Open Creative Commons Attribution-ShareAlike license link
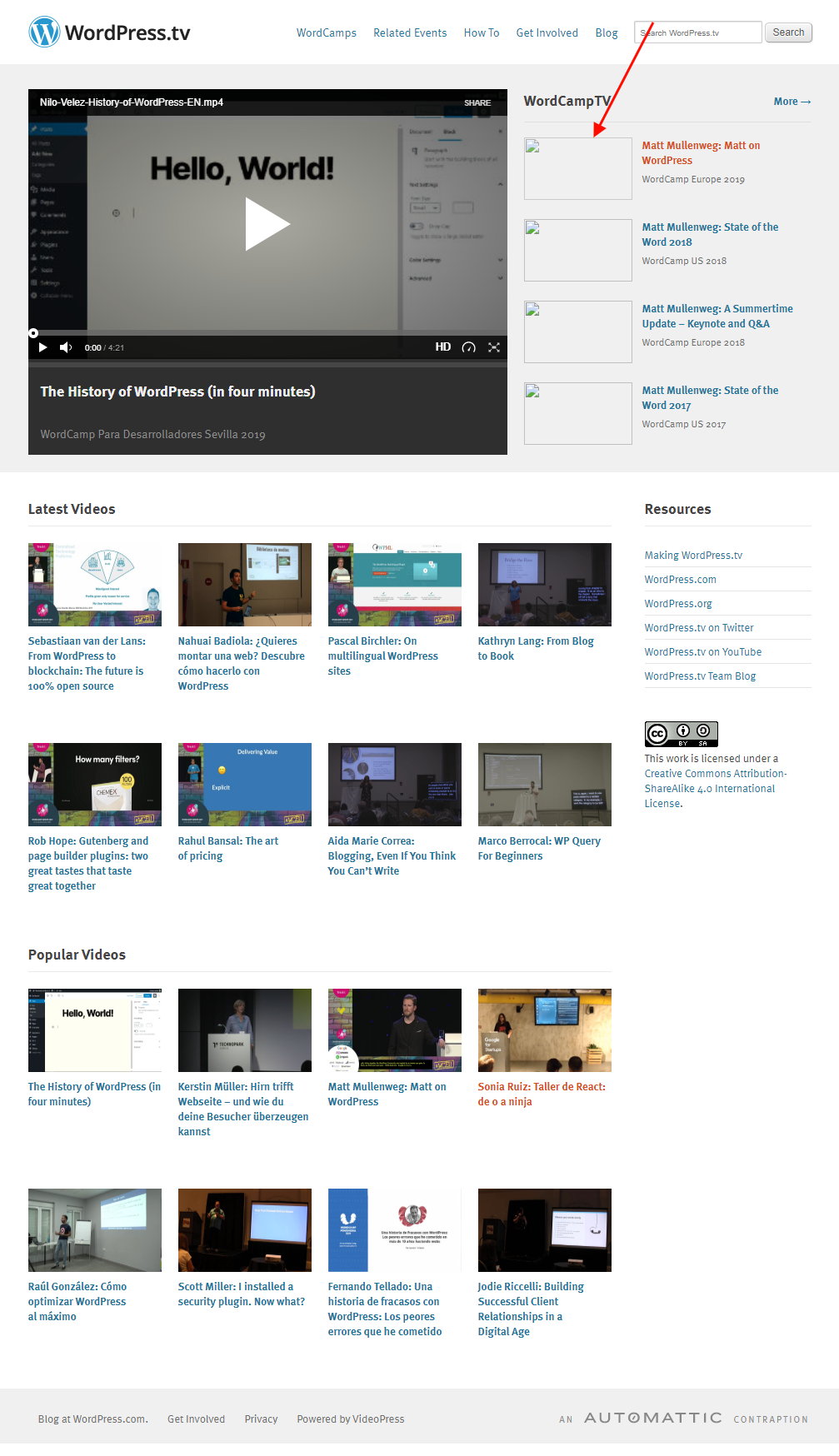839x1456 pixels. 715,789
